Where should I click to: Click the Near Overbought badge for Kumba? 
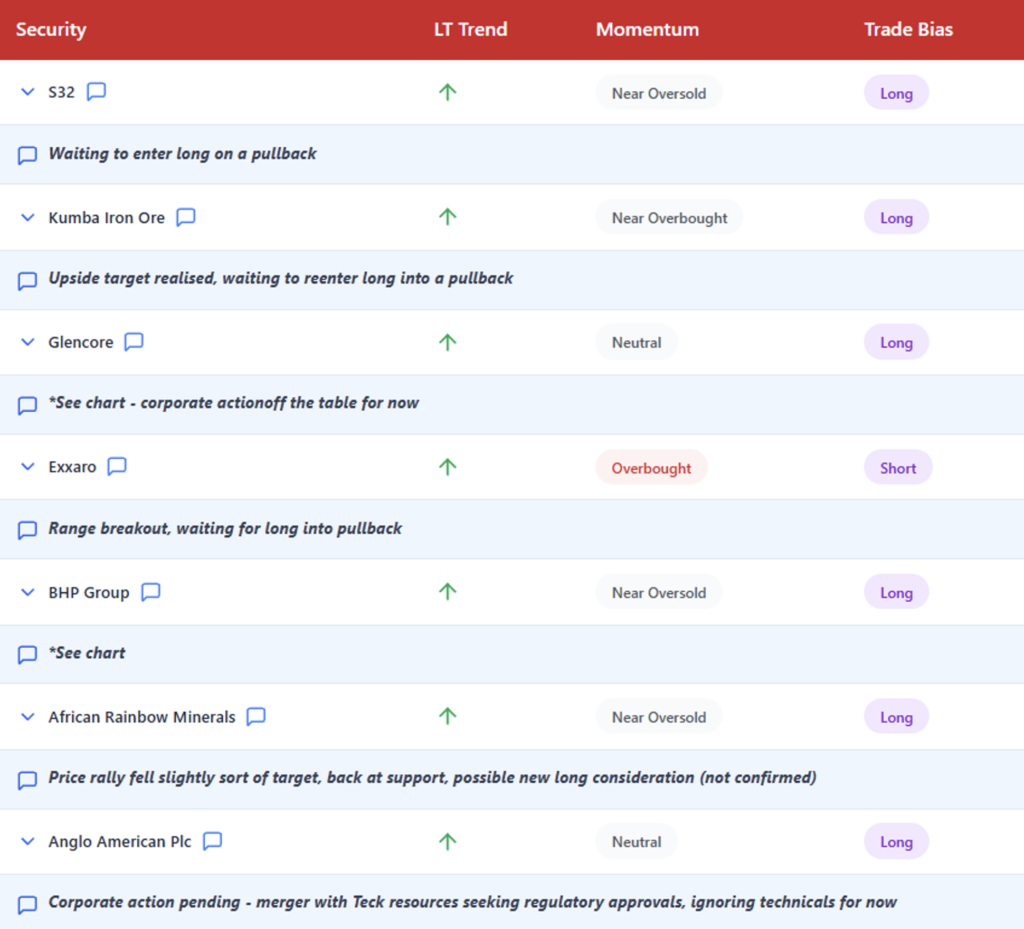tap(669, 217)
